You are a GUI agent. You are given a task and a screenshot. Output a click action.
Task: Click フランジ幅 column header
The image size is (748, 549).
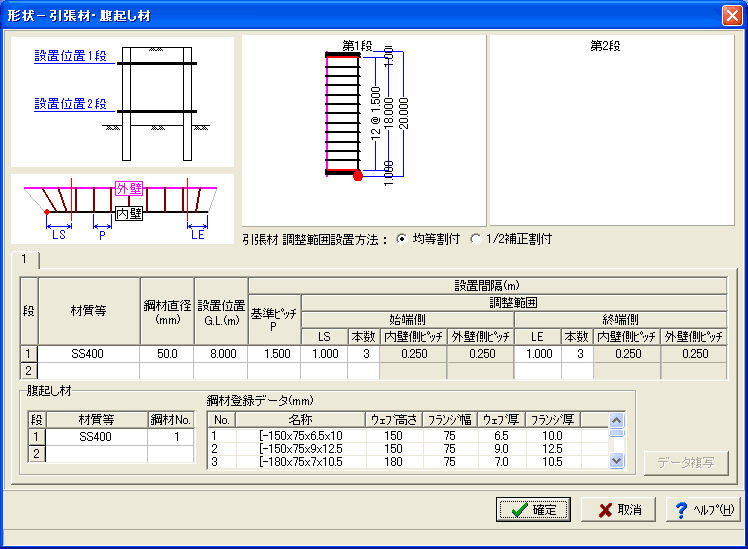pos(450,420)
